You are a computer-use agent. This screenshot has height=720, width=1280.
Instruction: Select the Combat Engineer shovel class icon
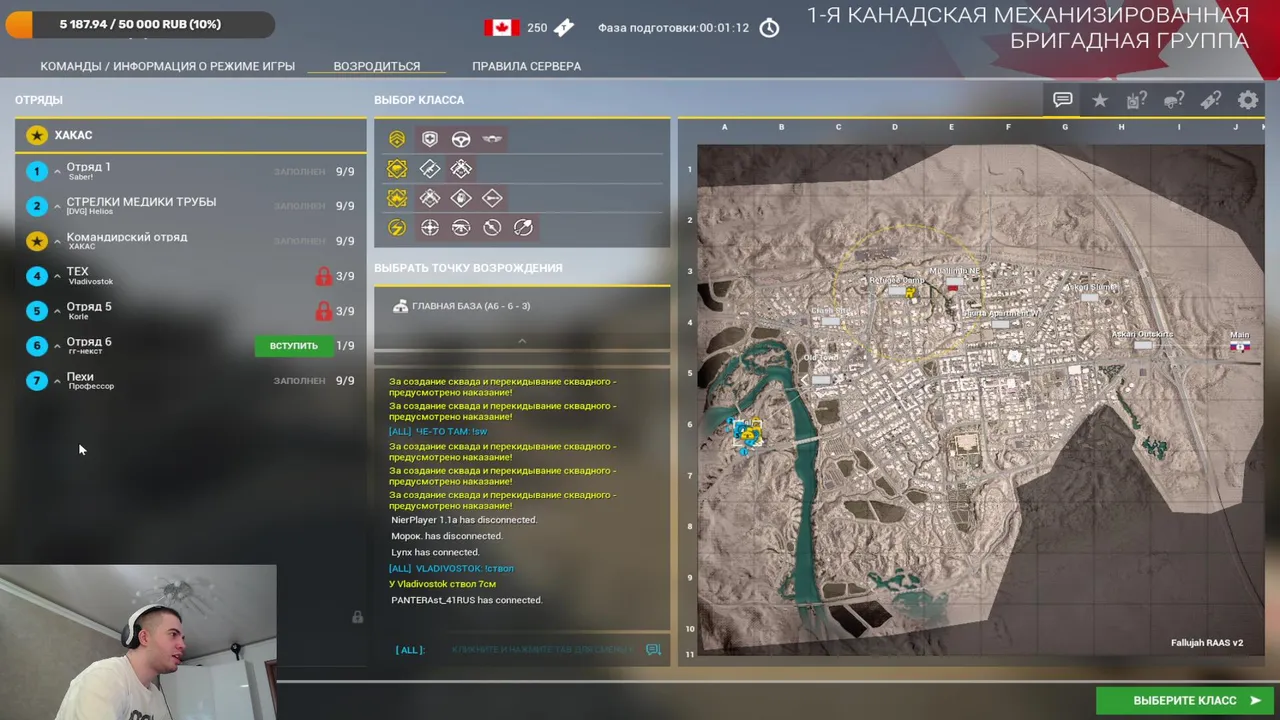523,228
